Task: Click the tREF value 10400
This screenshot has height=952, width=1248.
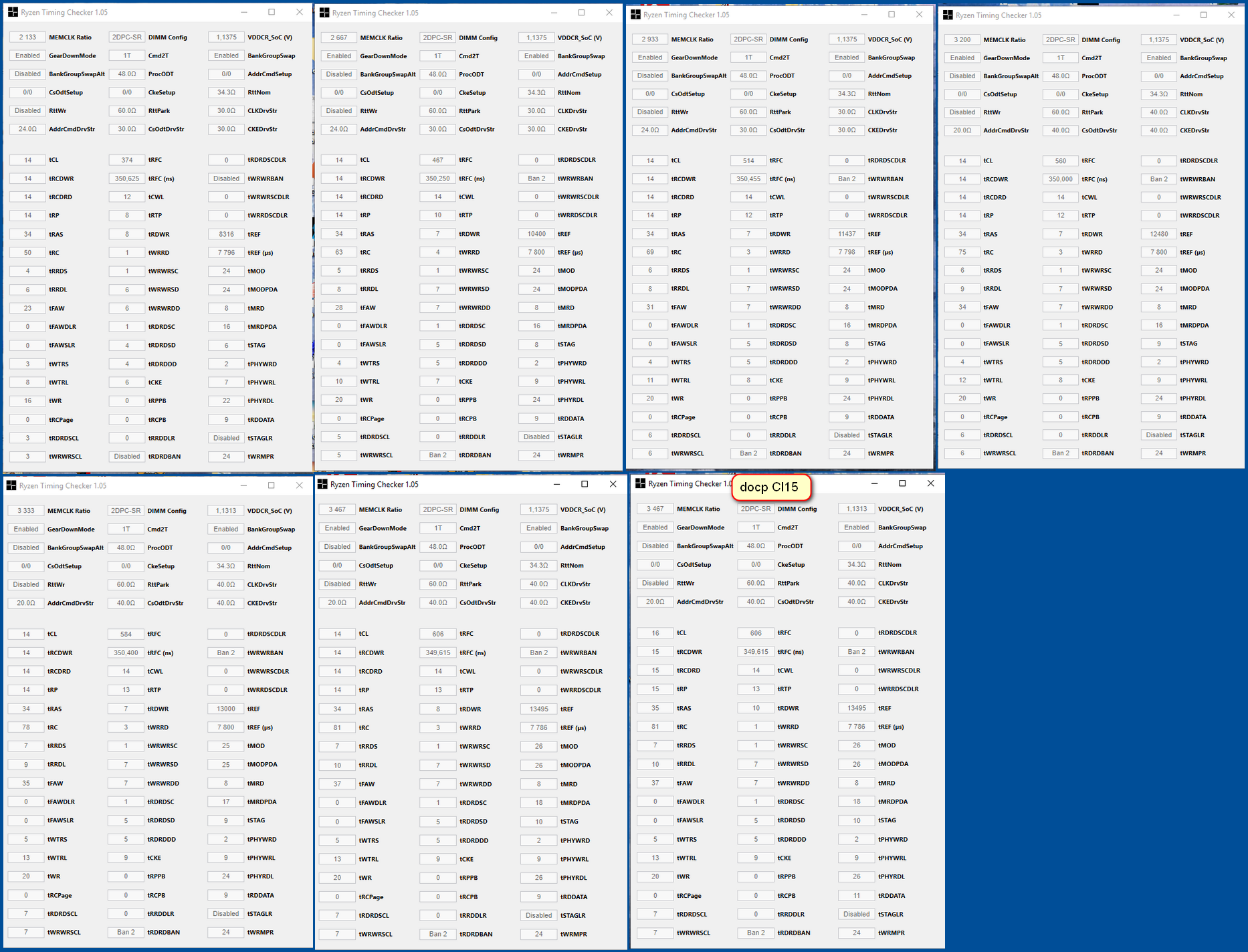Action: [x=536, y=235]
